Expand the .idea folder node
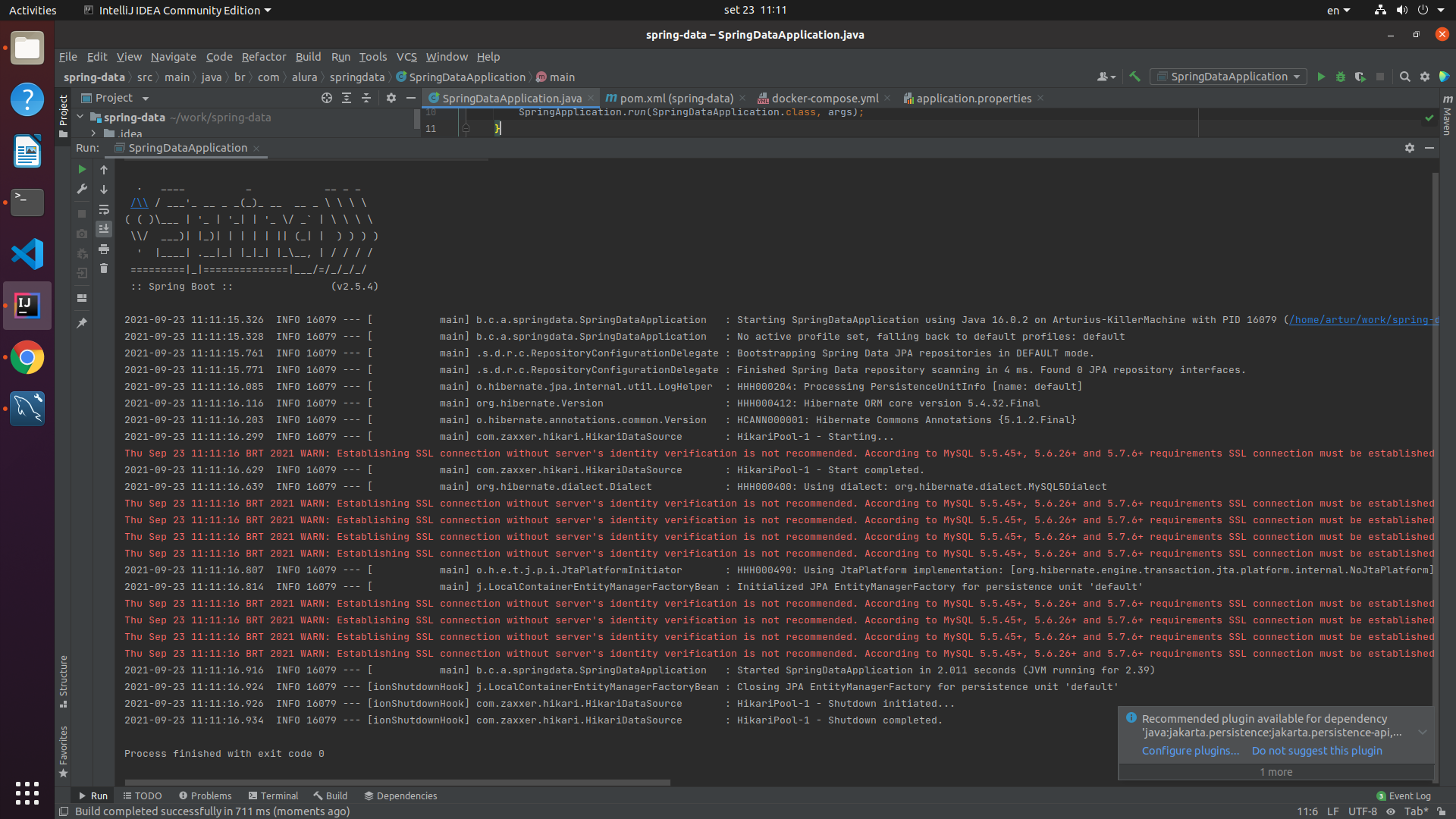This screenshot has width=1456, height=819. click(93, 133)
